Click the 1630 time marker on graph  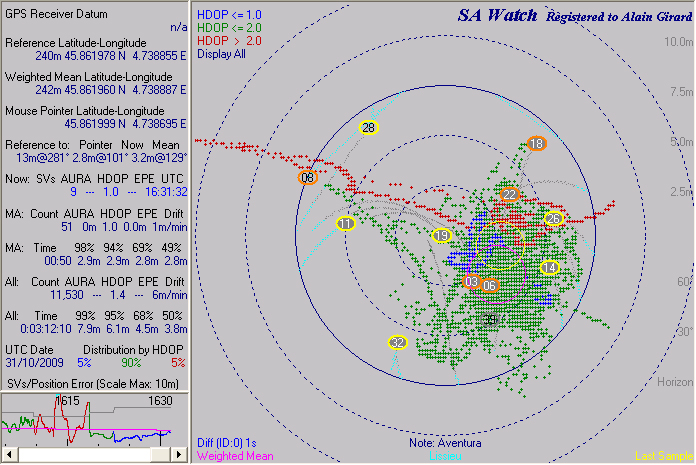160,401
